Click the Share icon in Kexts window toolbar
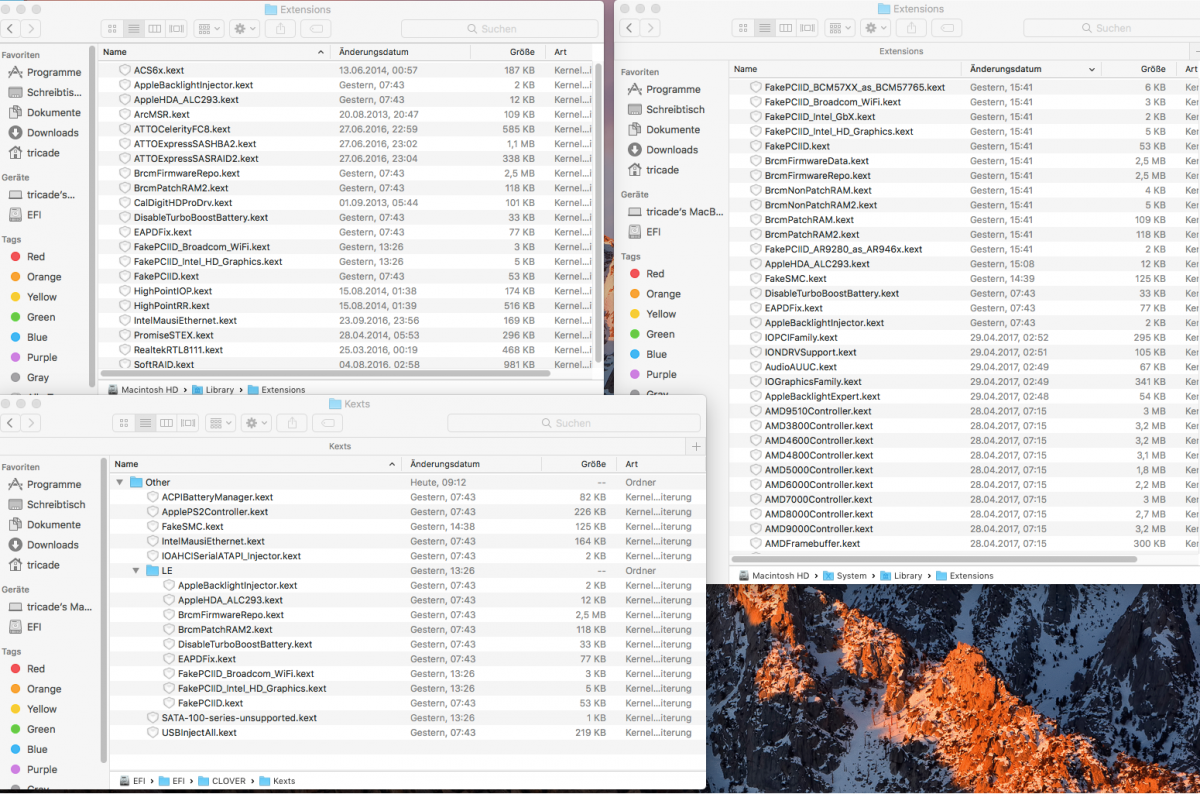This screenshot has width=1200, height=794. 291,423
